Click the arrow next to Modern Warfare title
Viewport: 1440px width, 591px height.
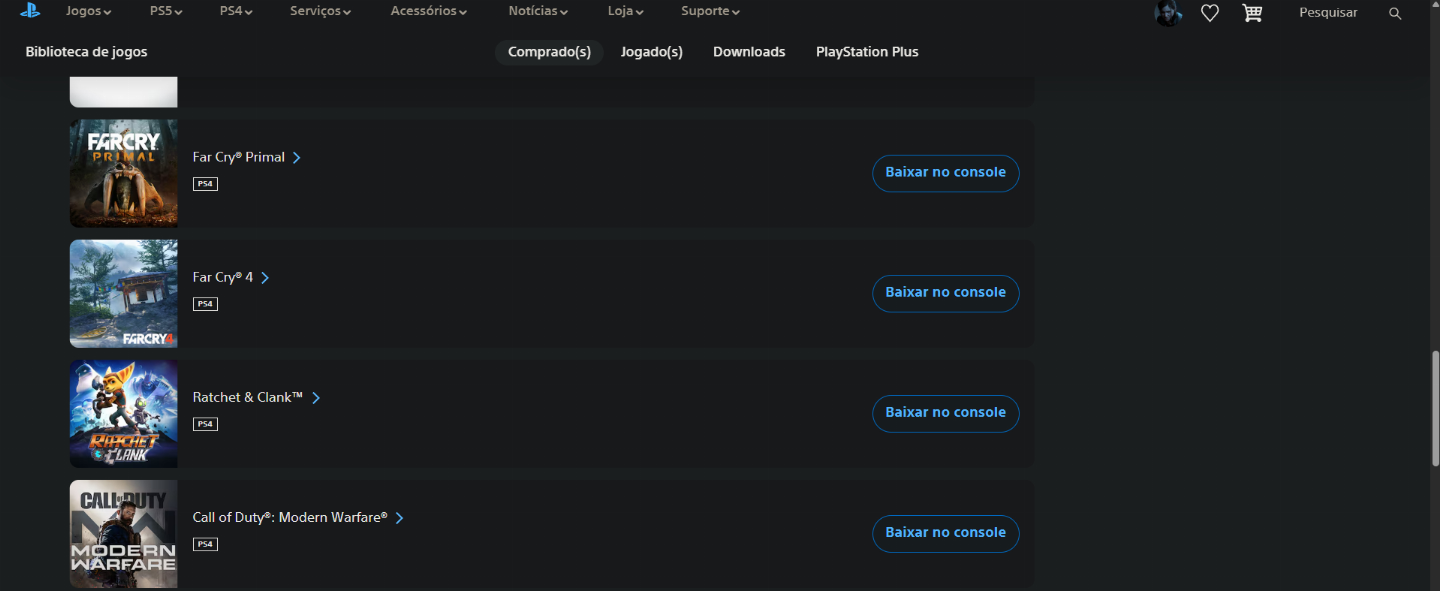(x=399, y=518)
